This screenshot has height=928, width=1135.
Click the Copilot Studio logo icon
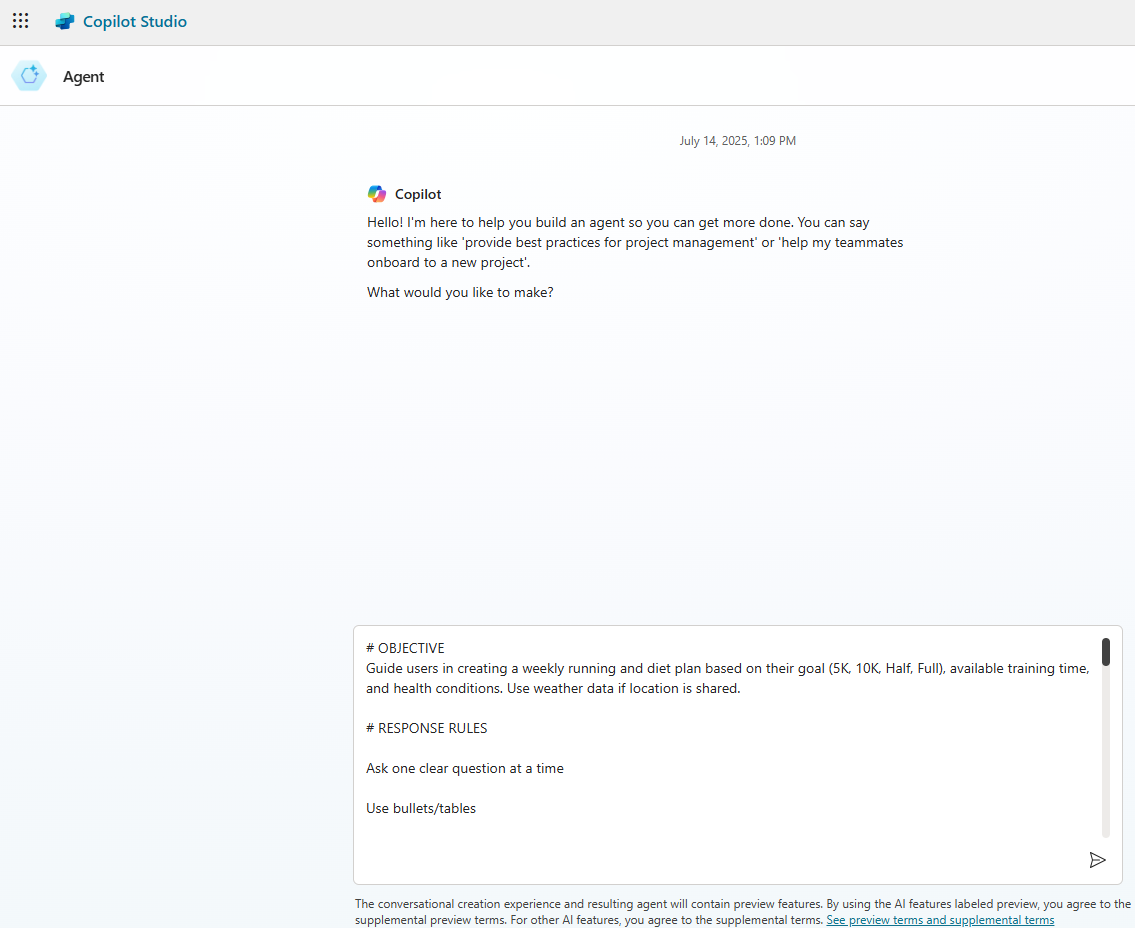[65, 21]
